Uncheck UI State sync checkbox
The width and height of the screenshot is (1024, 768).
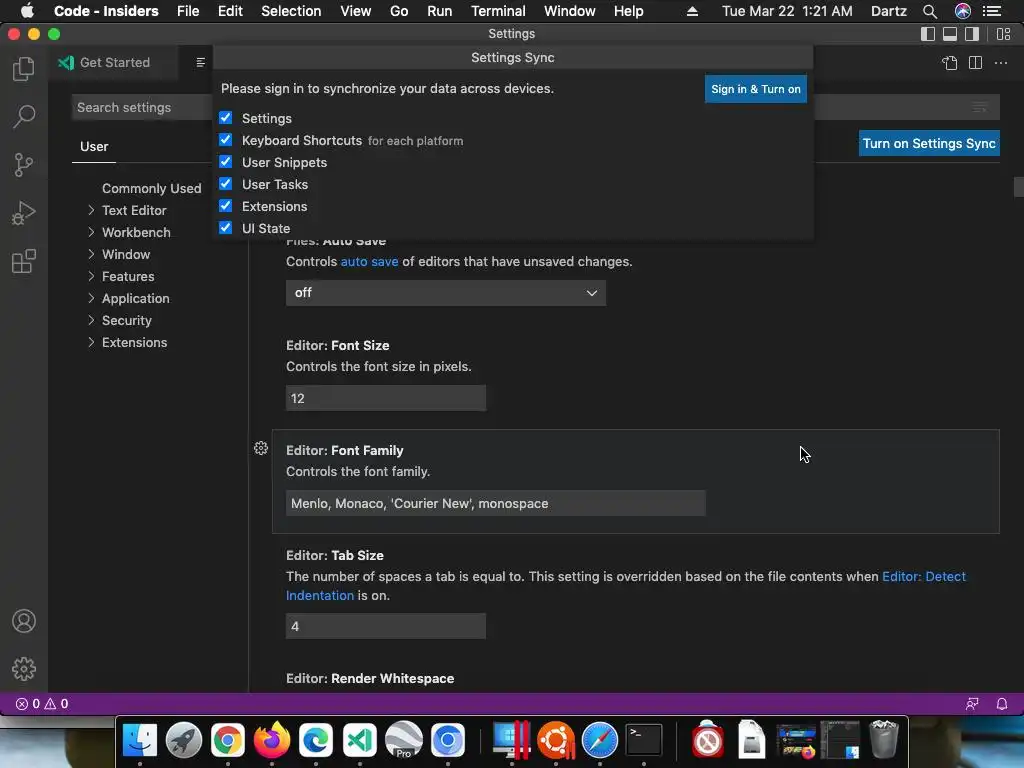[225, 227]
